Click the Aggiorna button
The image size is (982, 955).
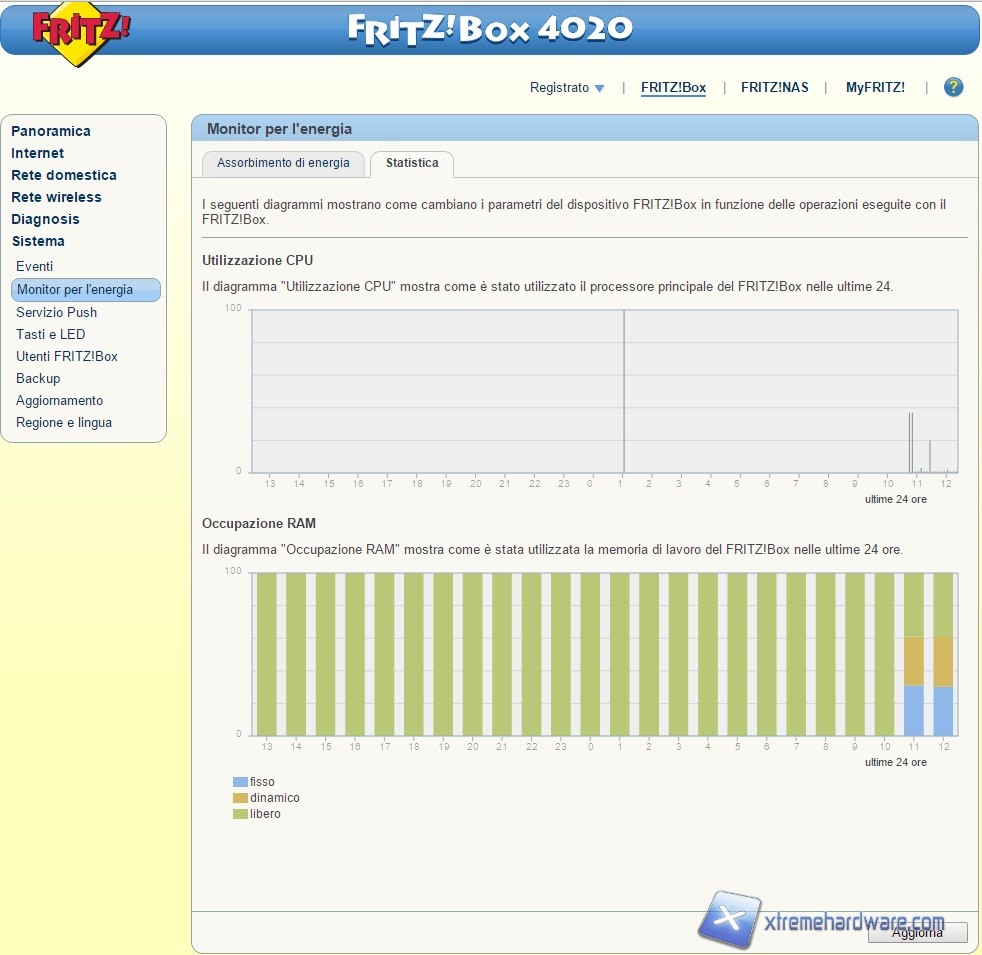coord(917,933)
